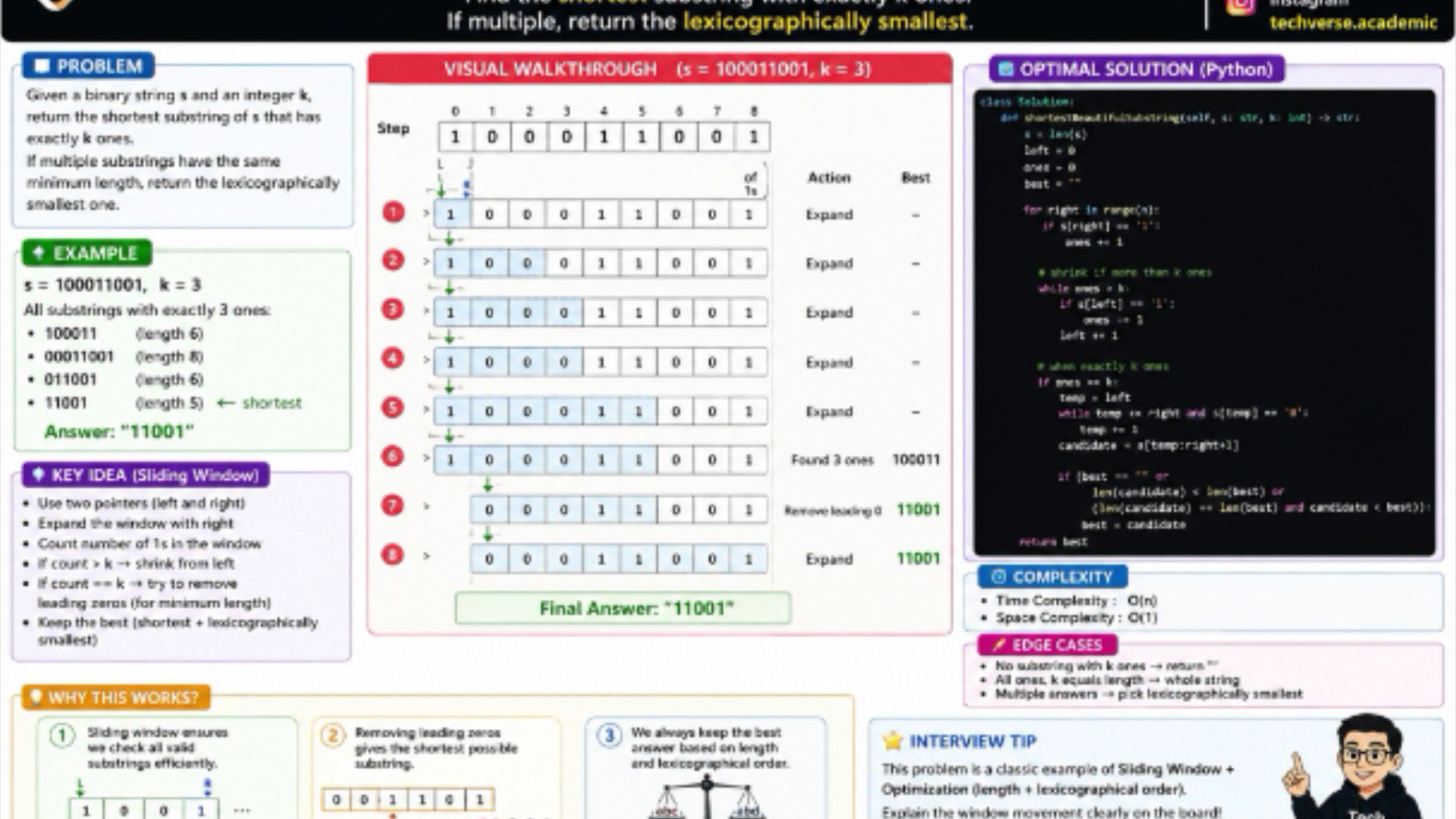Click the Final Answer: "11001" box
This screenshot has width=1456, height=819.
[x=623, y=608]
